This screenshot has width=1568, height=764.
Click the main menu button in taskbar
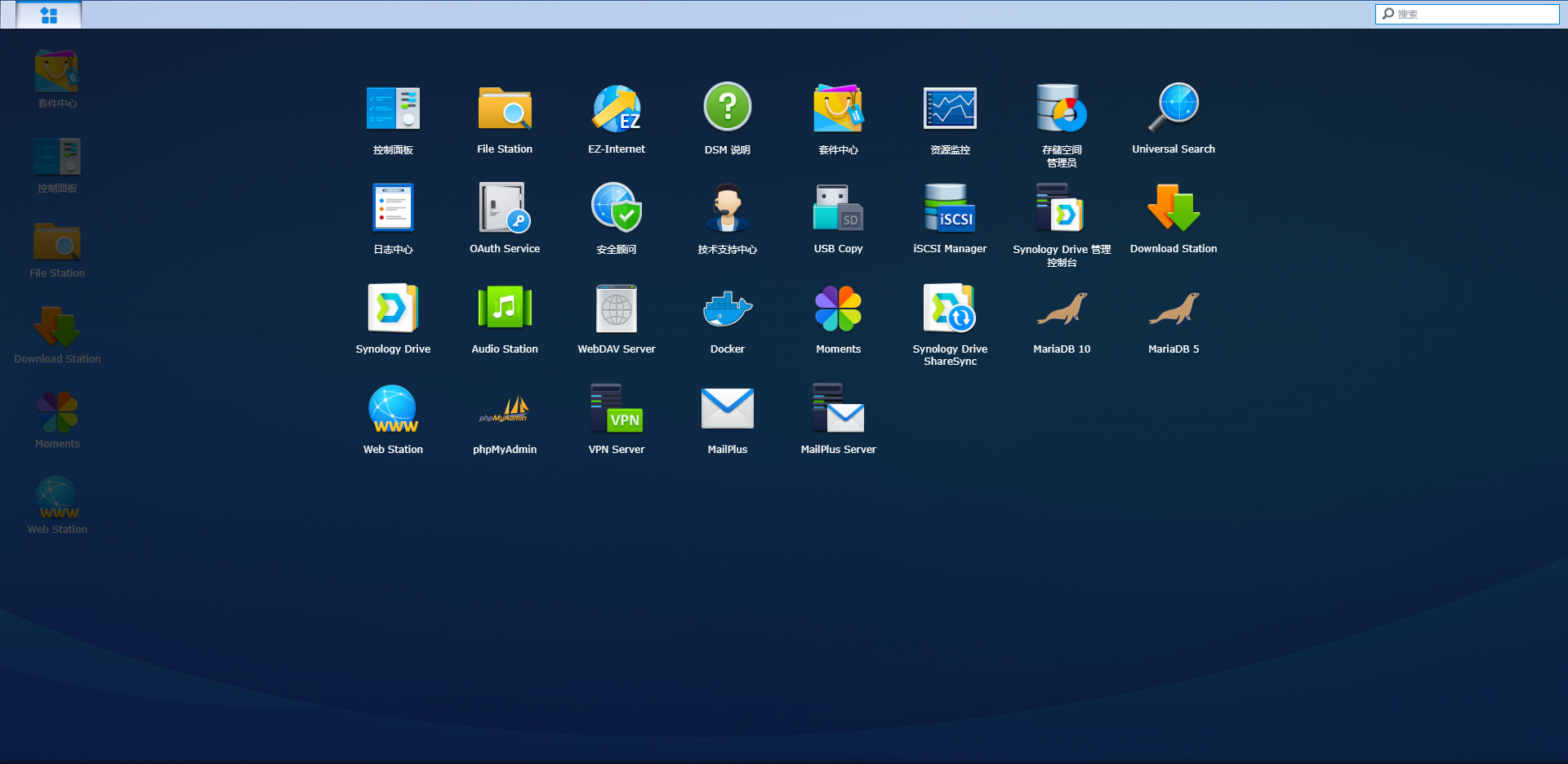[x=49, y=15]
